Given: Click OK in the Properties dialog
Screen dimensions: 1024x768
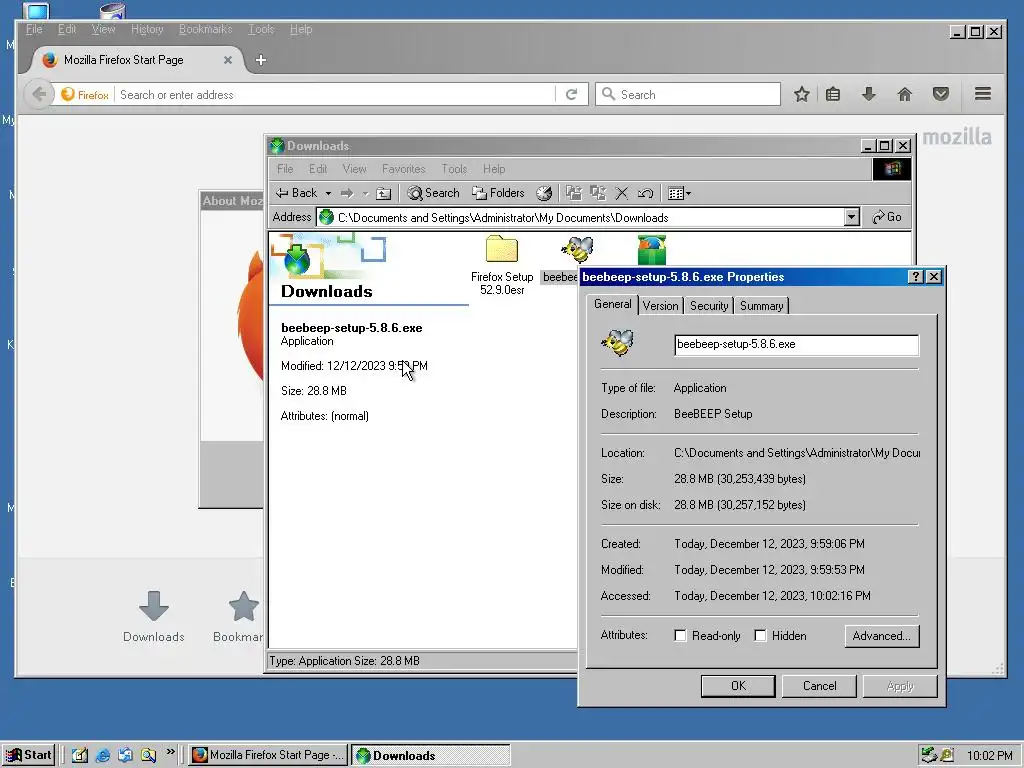Looking at the screenshot, I should [738, 686].
